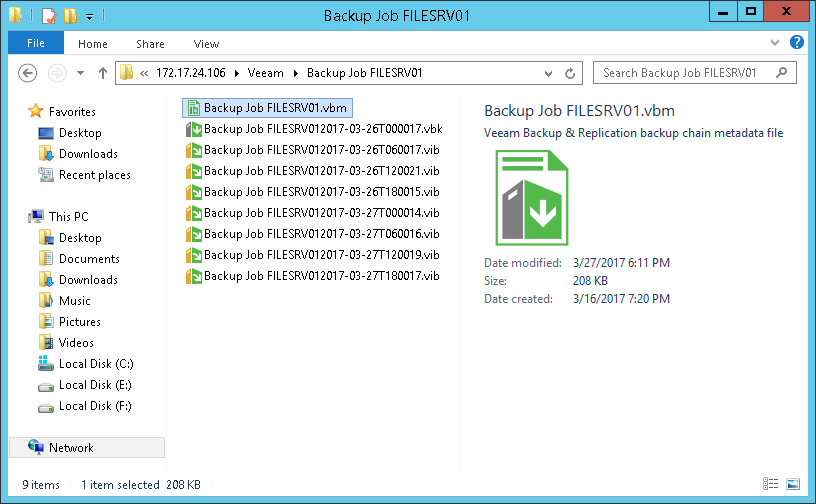816x504 pixels.
Task: Switch to Large icons view layout icon
Action: (x=793, y=484)
